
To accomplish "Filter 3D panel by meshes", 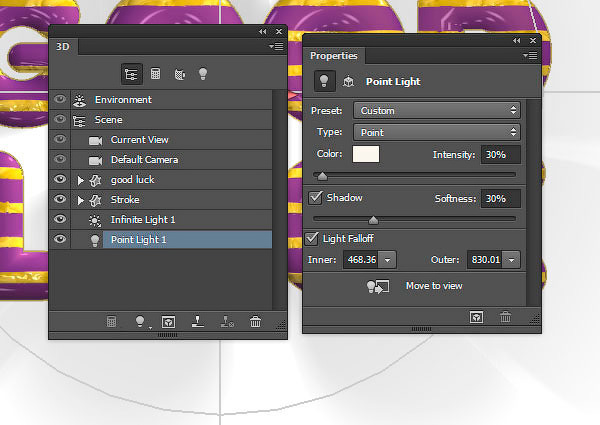I will 155,74.
